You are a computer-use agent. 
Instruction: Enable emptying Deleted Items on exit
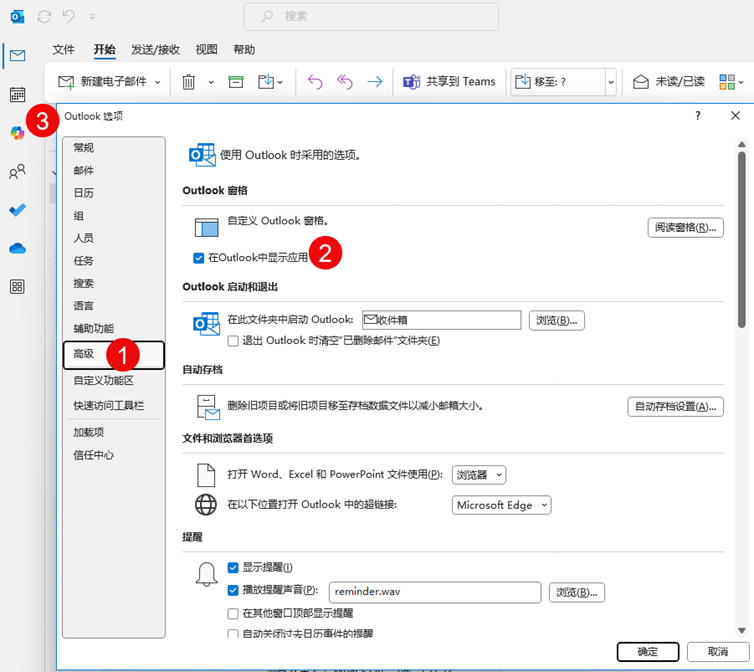[x=233, y=341]
